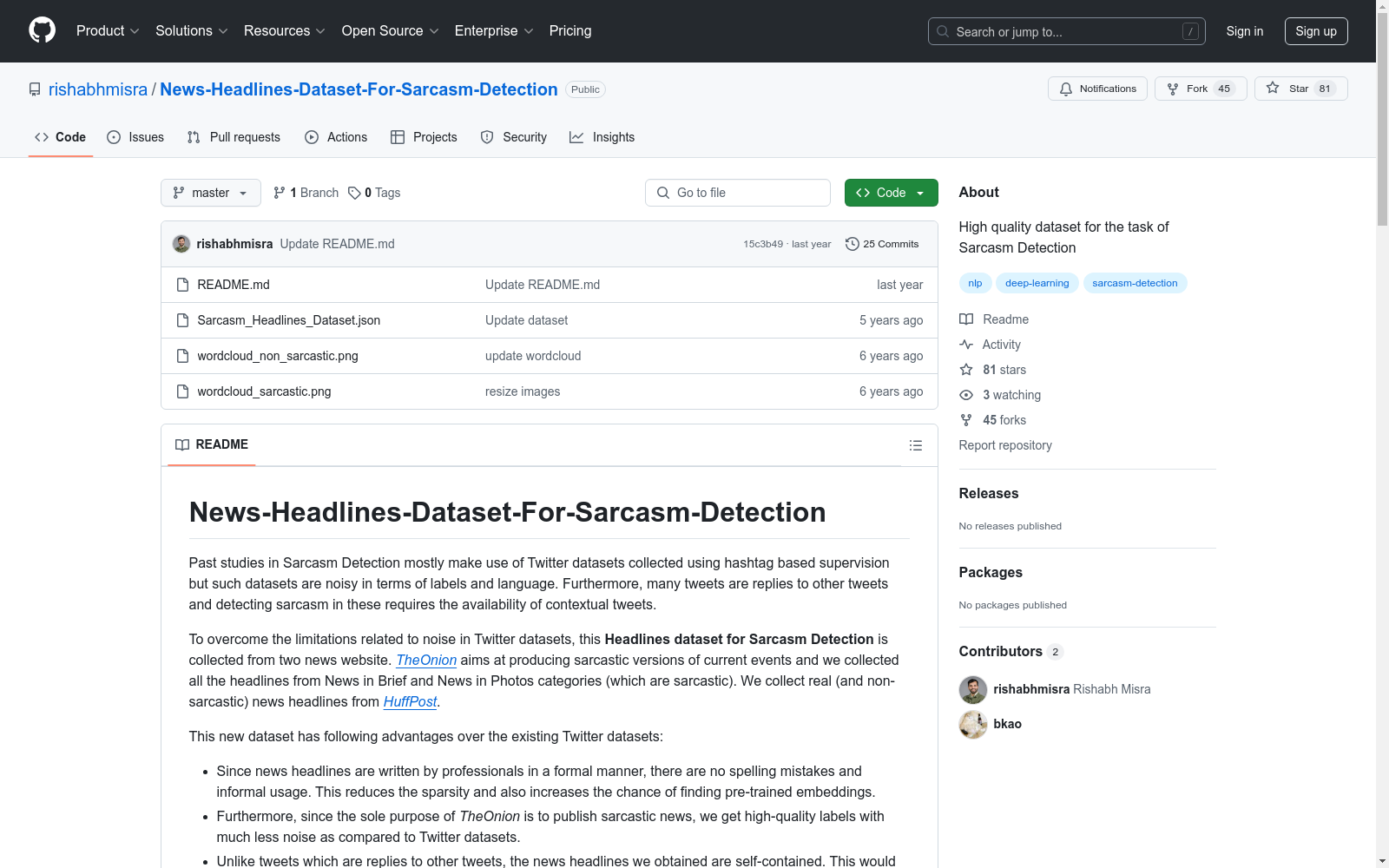Open the master branch dropdown
Screen dimensions: 1389x868
click(x=210, y=192)
